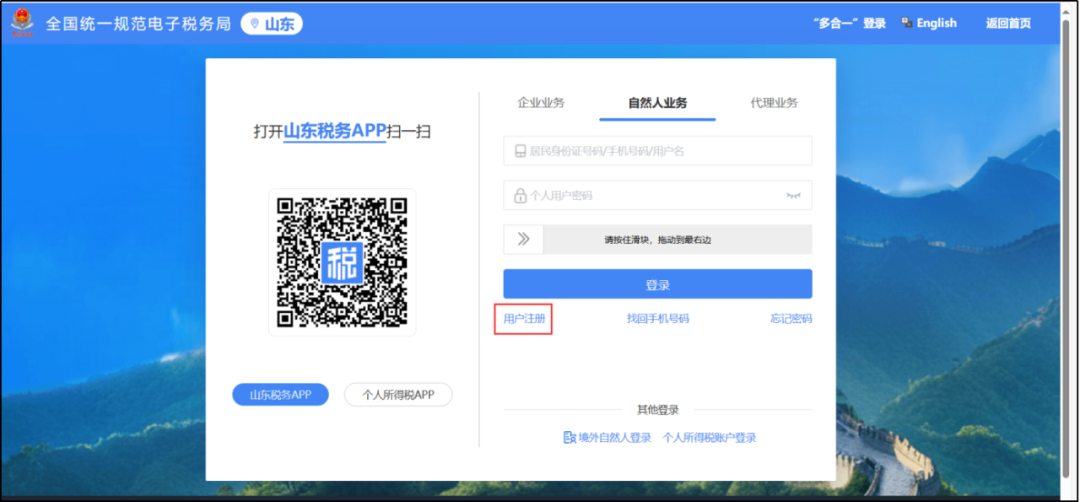Click the 其他登录 label
The width and height of the screenshot is (1080, 502).
click(658, 410)
